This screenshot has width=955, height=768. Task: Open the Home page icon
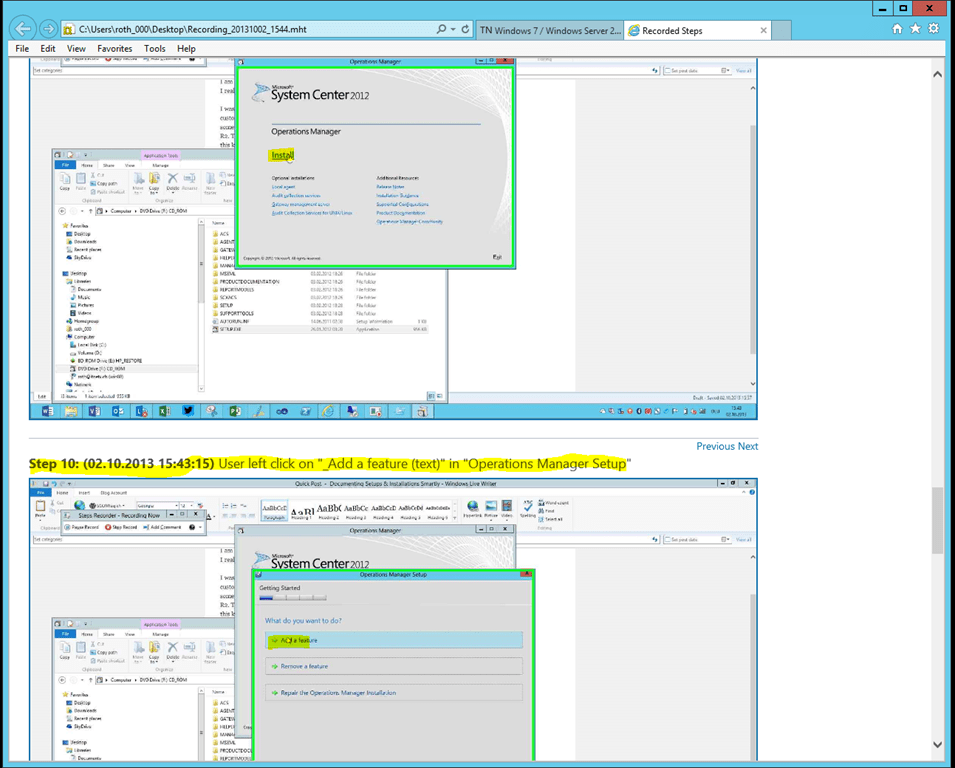pos(897,29)
